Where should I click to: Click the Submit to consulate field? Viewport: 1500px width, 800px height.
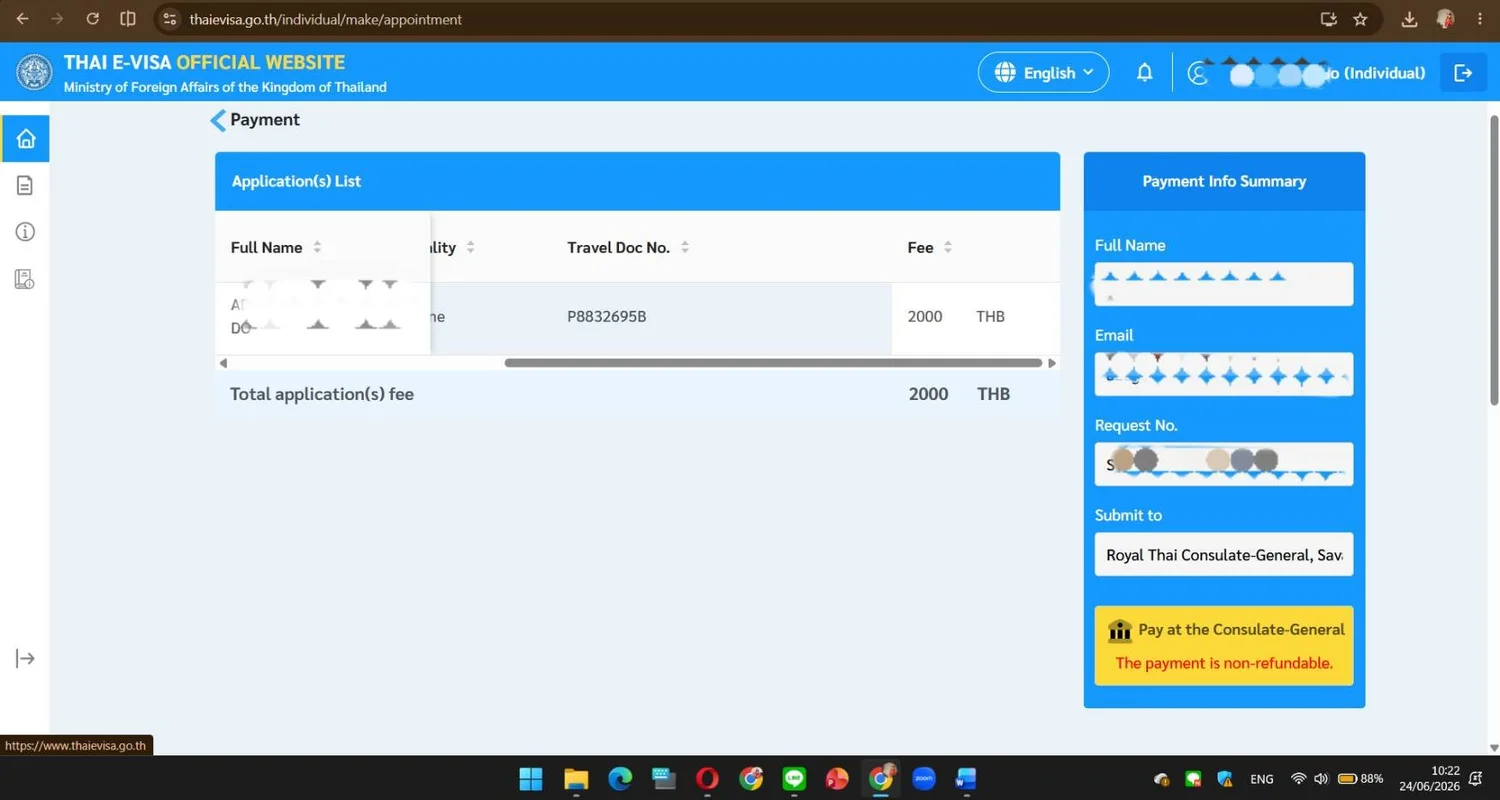click(x=1224, y=554)
